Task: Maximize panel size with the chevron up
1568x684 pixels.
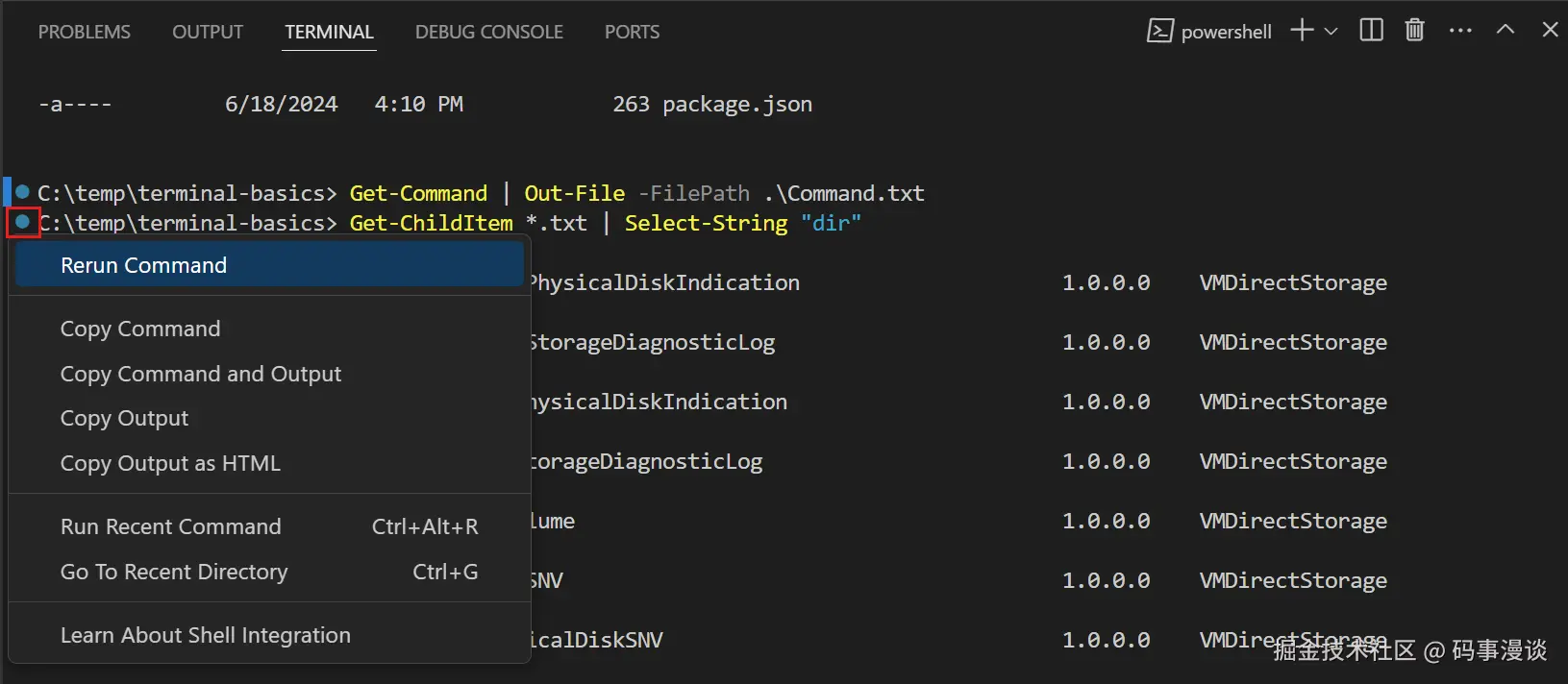Action: click(1506, 31)
